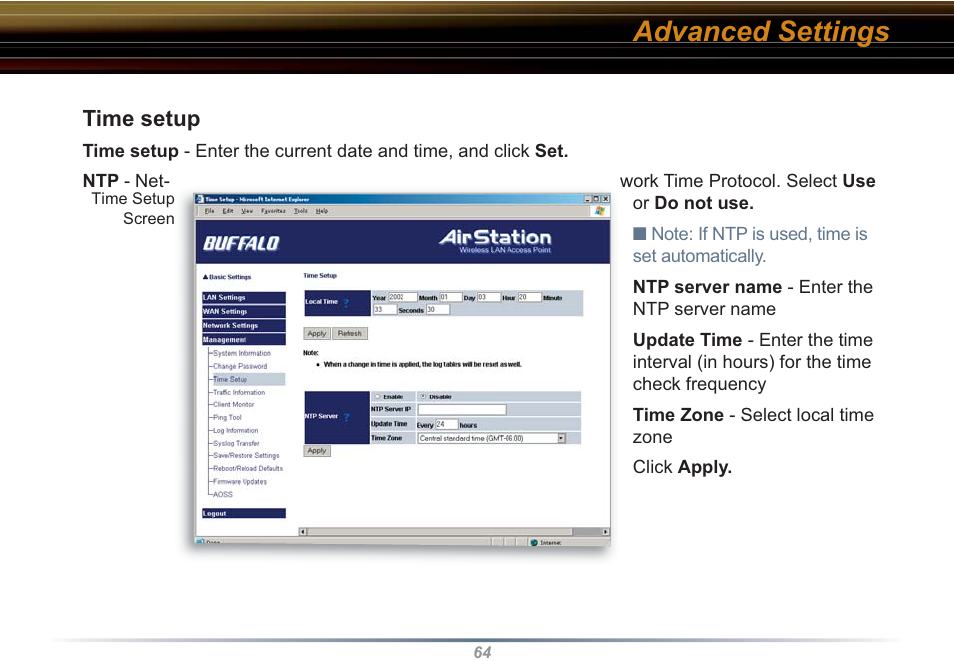954x661 pixels.
Task: Open LAN Settings section
Action: (243, 298)
